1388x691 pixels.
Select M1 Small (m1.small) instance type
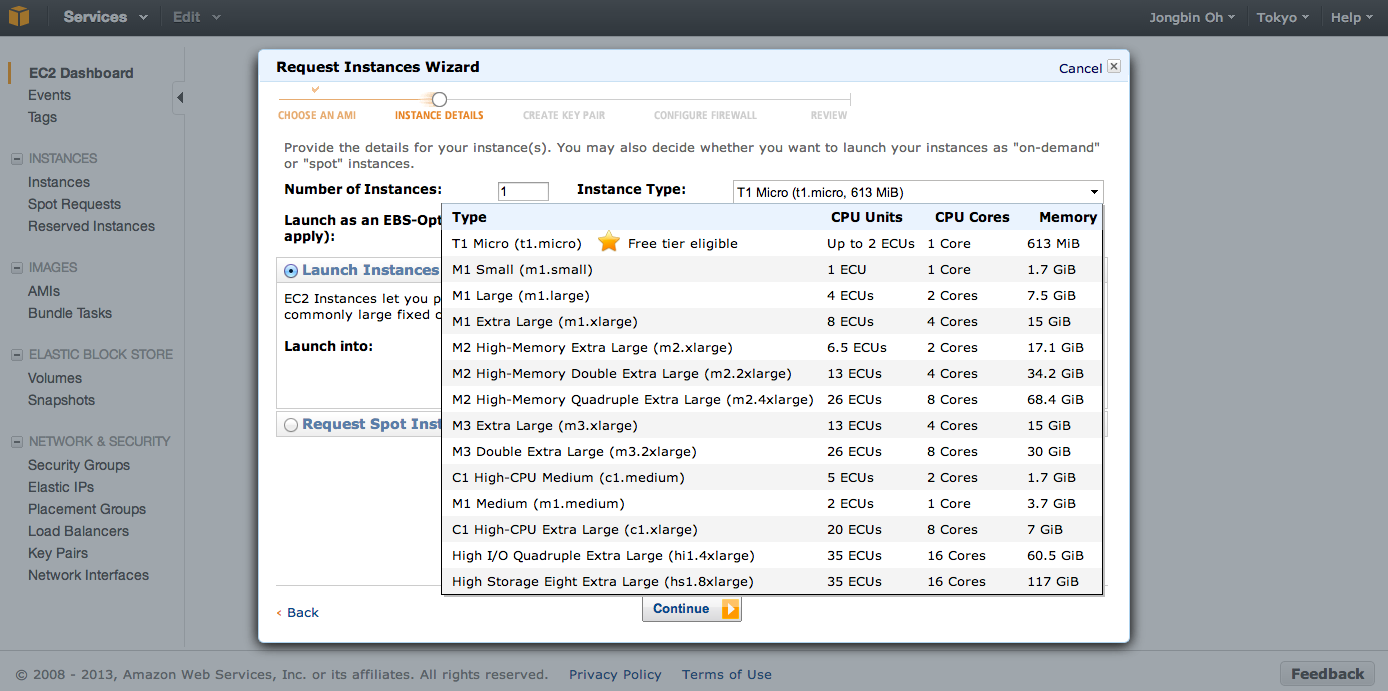click(772, 269)
